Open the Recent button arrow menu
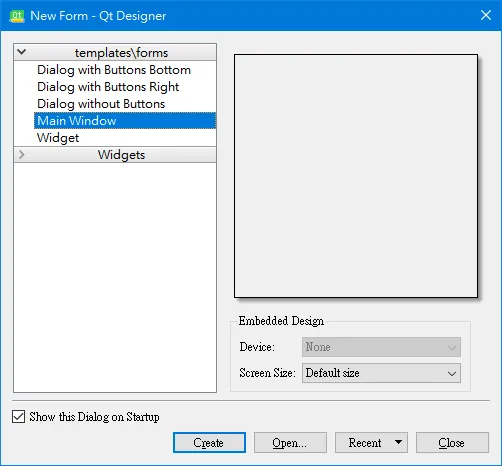The image size is (502, 466). (398, 442)
